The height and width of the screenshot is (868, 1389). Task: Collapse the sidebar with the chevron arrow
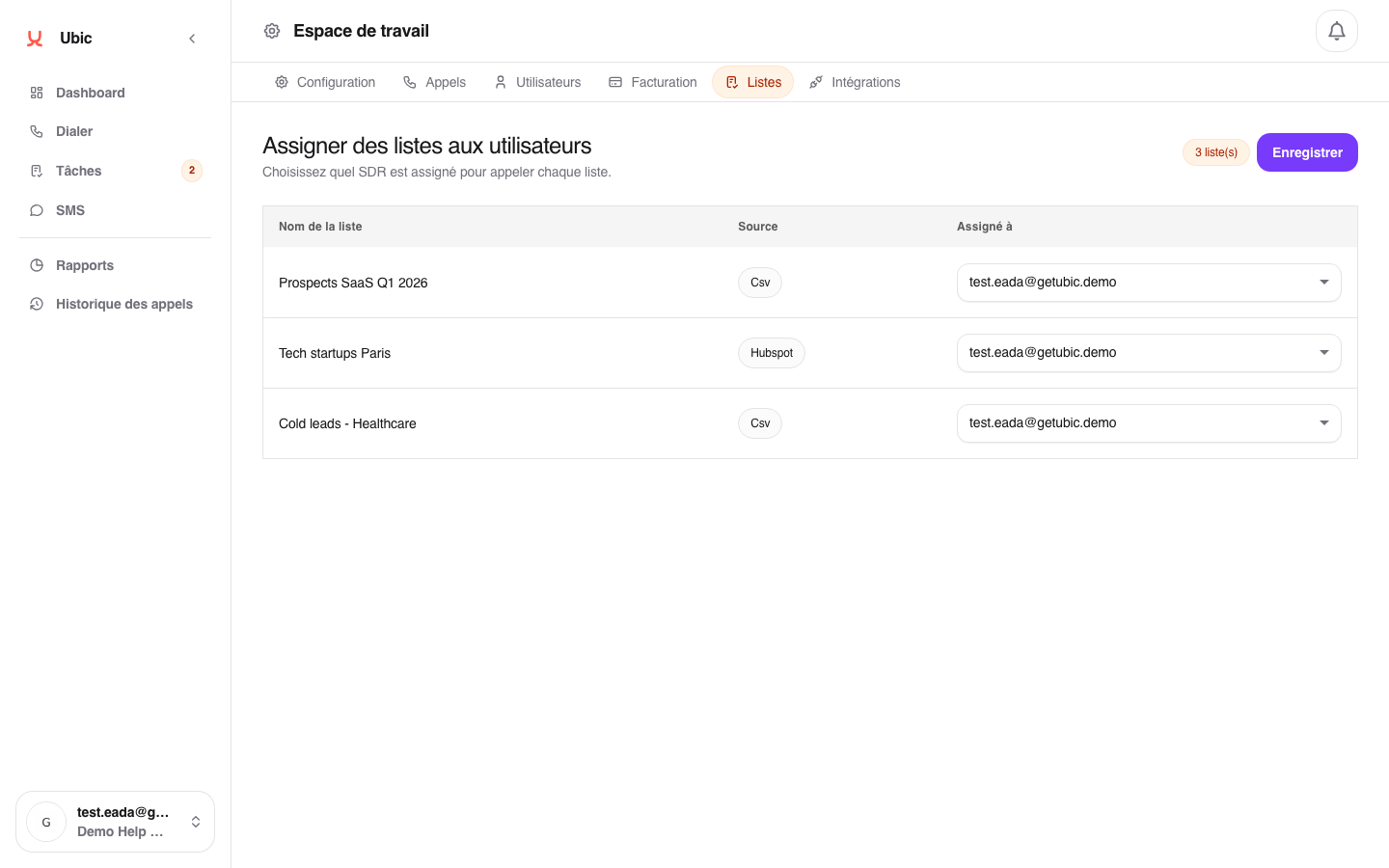coord(192,39)
